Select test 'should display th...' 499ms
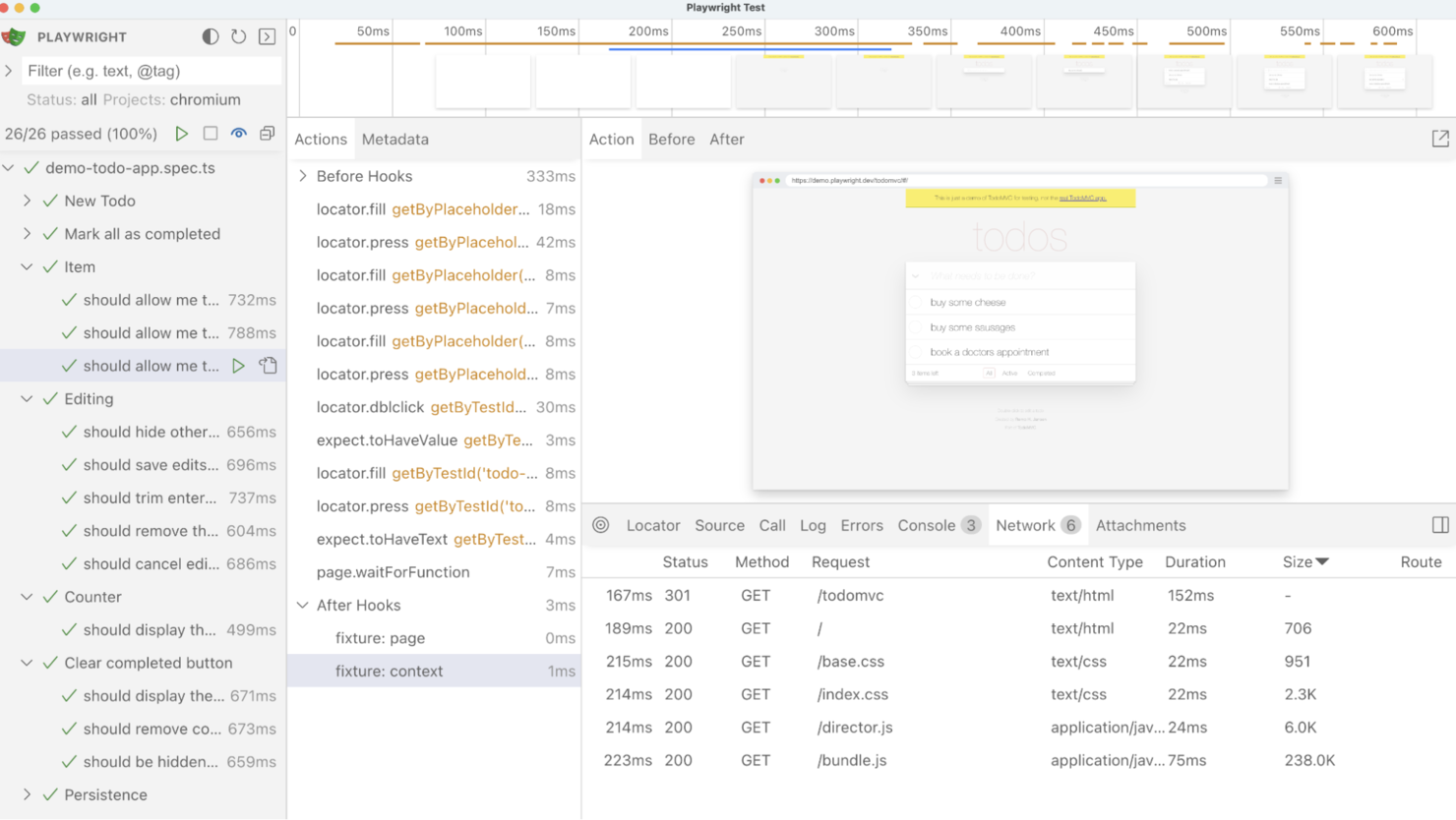This screenshot has height=820, width=1456. pos(143,629)
